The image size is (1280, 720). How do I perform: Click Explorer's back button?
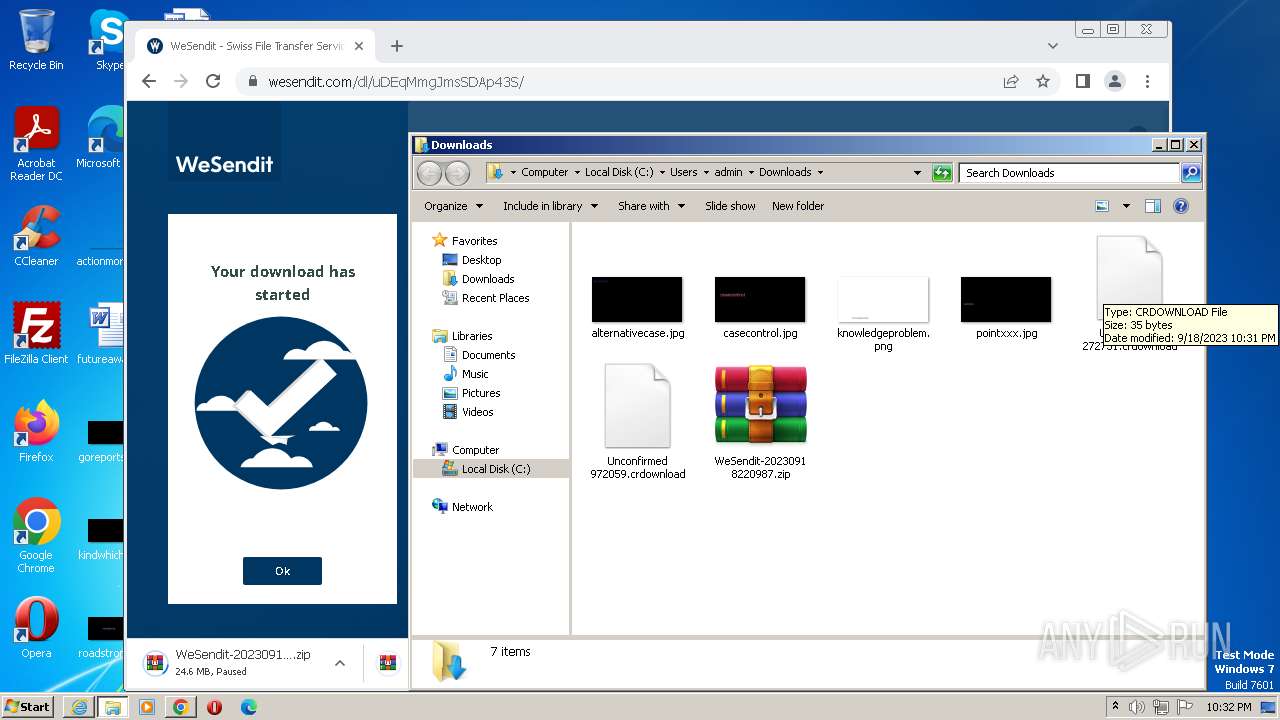[x=429, y=173]
